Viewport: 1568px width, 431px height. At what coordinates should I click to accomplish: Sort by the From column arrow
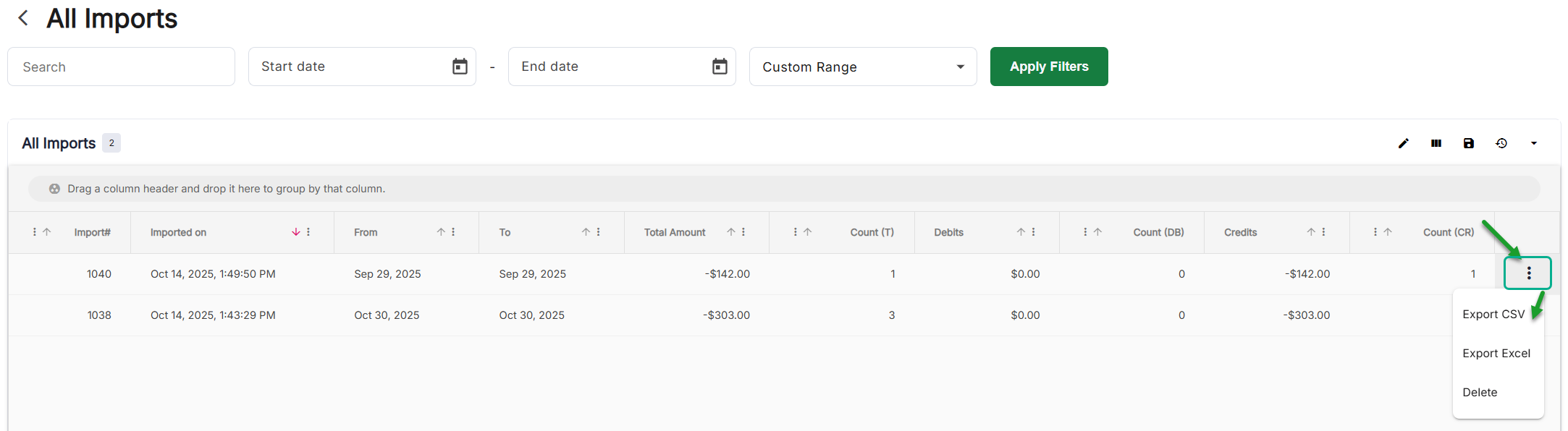pos(441,232)
